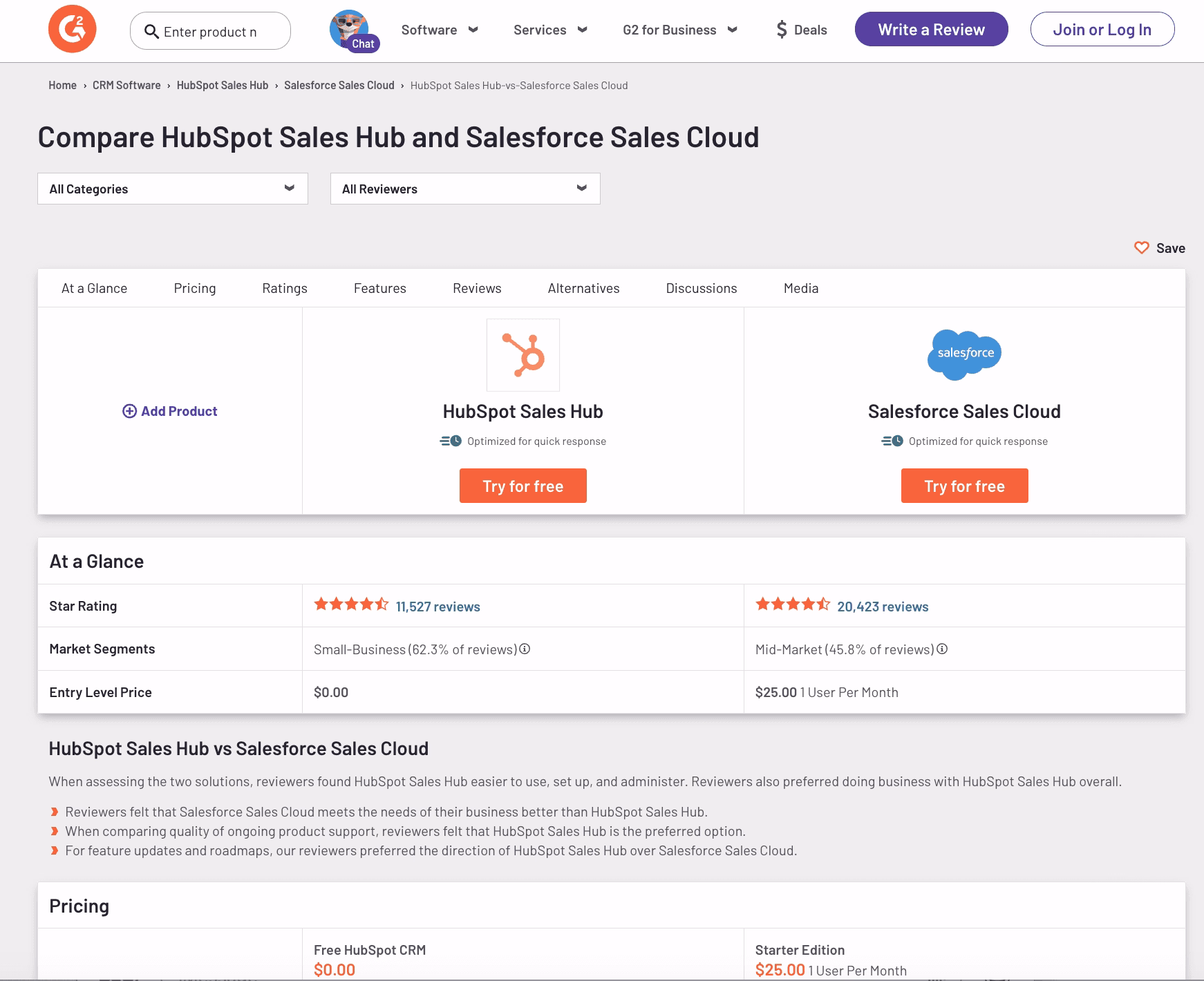Click the Free HubSpot CRM plan name
Screen dimensions: 1204x981
coord(370,950)
